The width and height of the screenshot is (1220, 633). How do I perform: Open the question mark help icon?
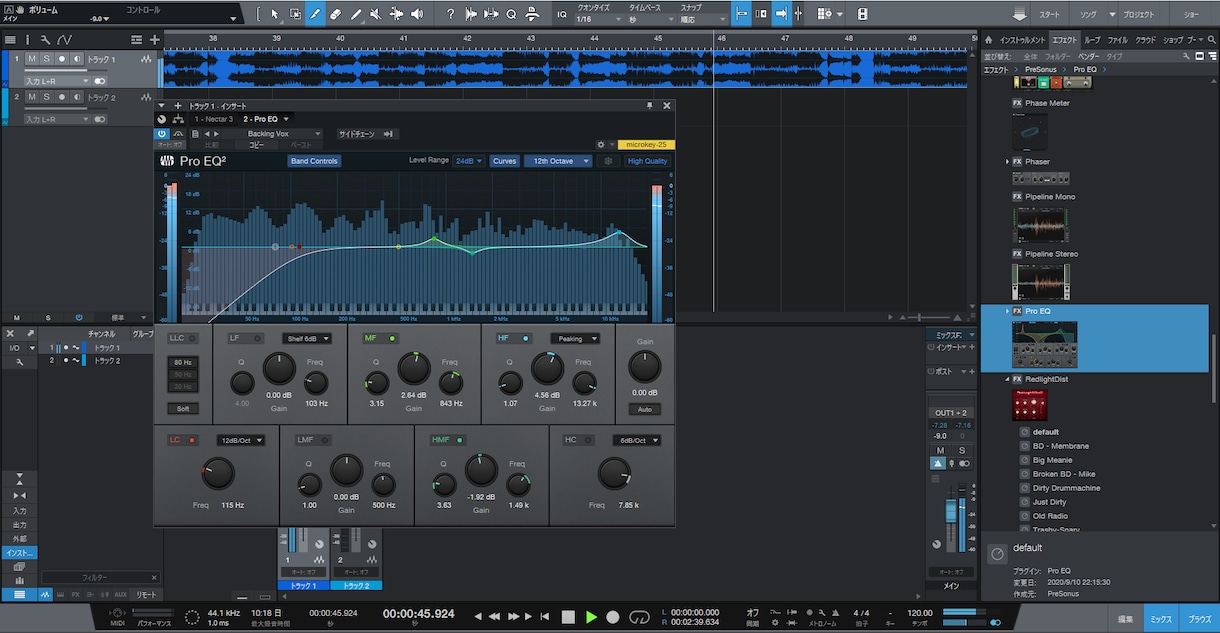pyautogui.click(x=450, y=14)
